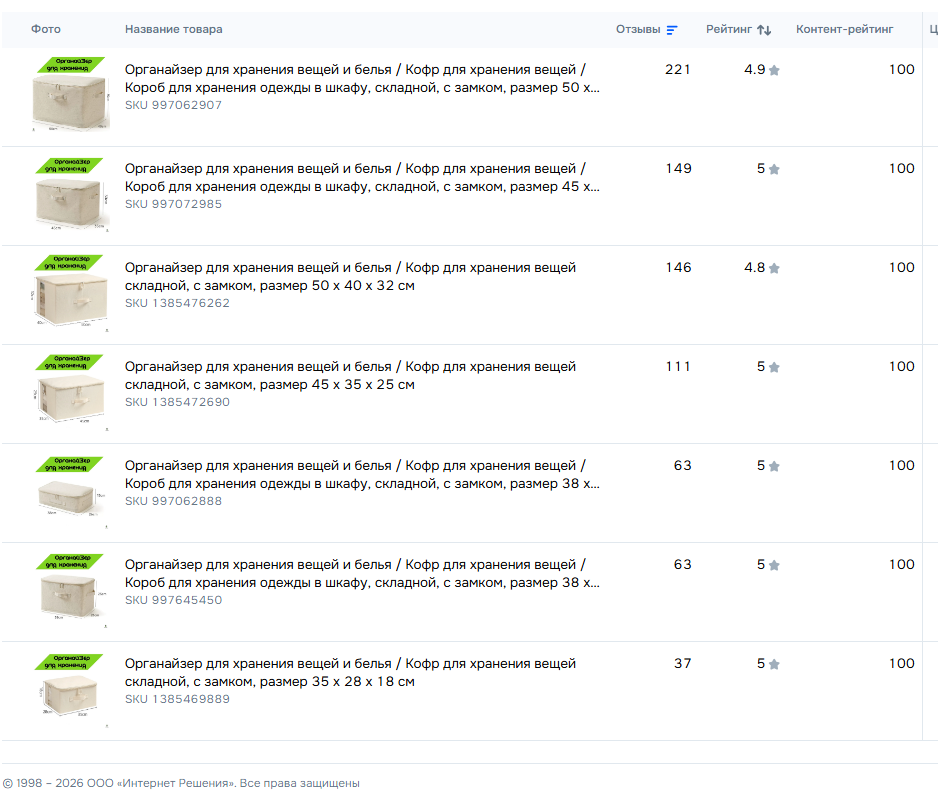The image size is (938, 801).
Task: Click the star in the SKU 997645450 row
Action: [774, 566]
